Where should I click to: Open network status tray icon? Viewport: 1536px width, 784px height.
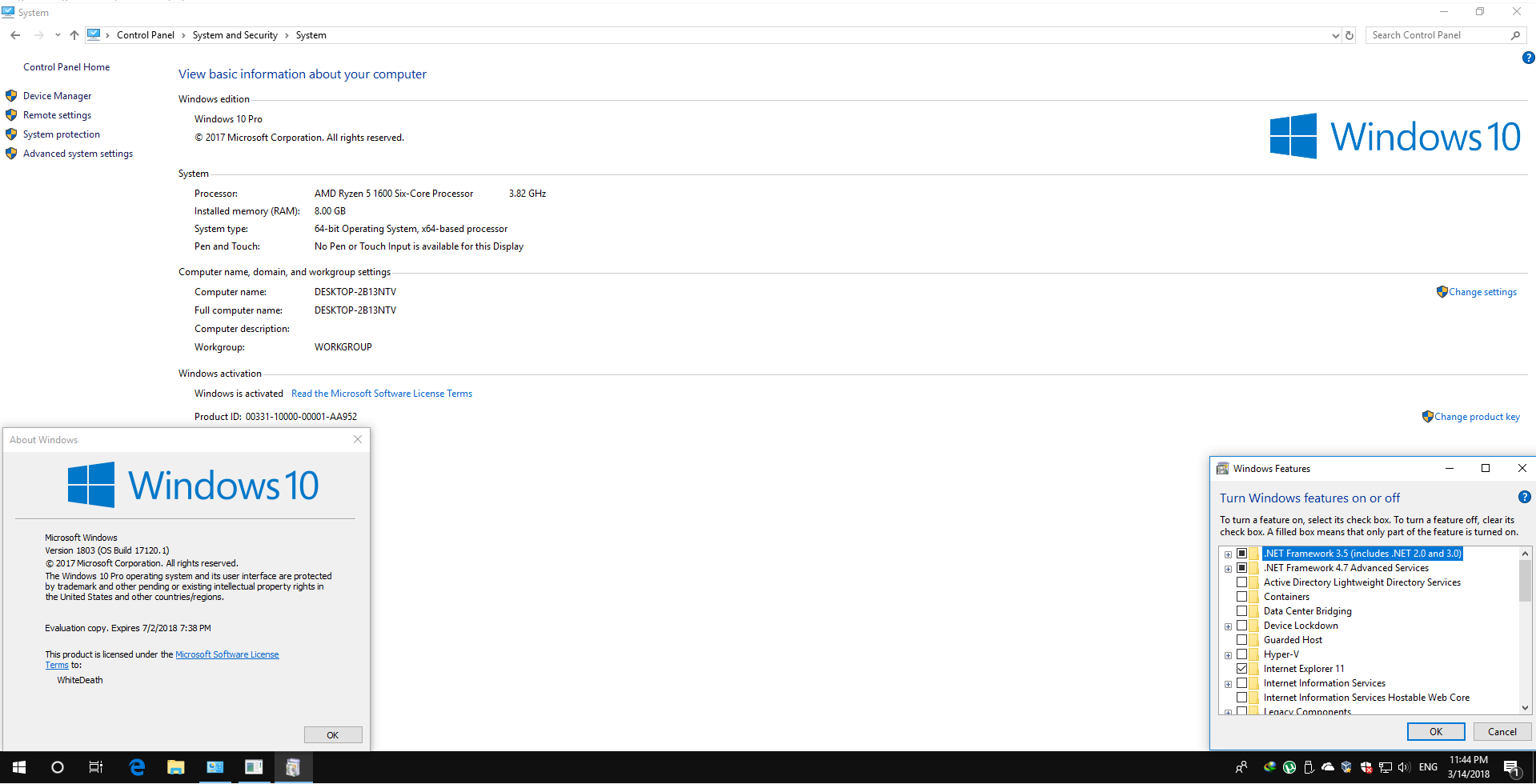point(1385,767)
